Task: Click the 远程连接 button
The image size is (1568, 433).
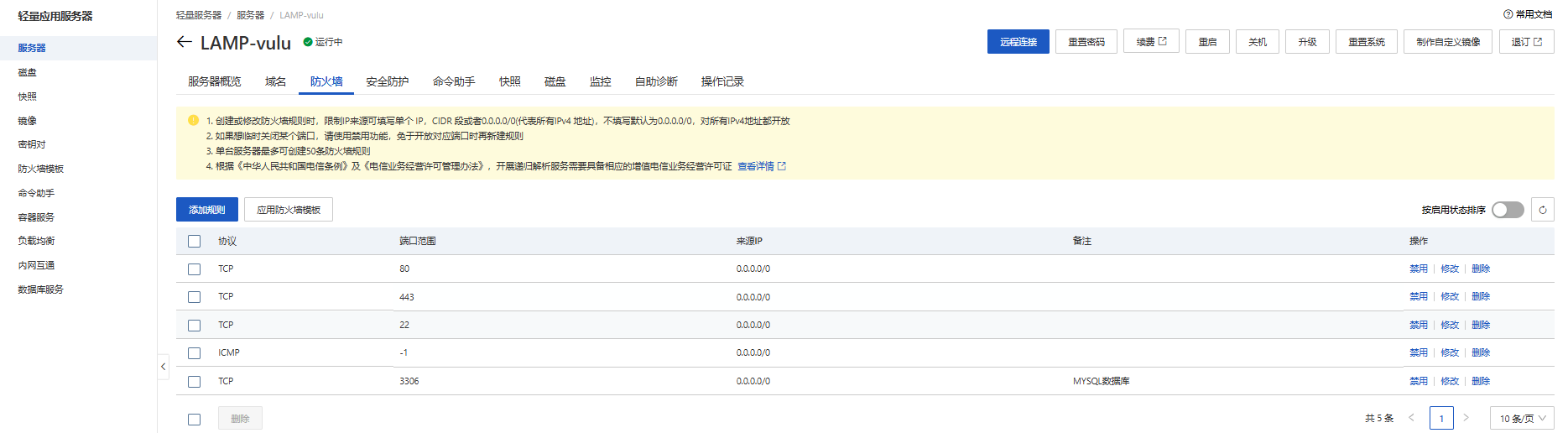Action: tap(1018, 42)
